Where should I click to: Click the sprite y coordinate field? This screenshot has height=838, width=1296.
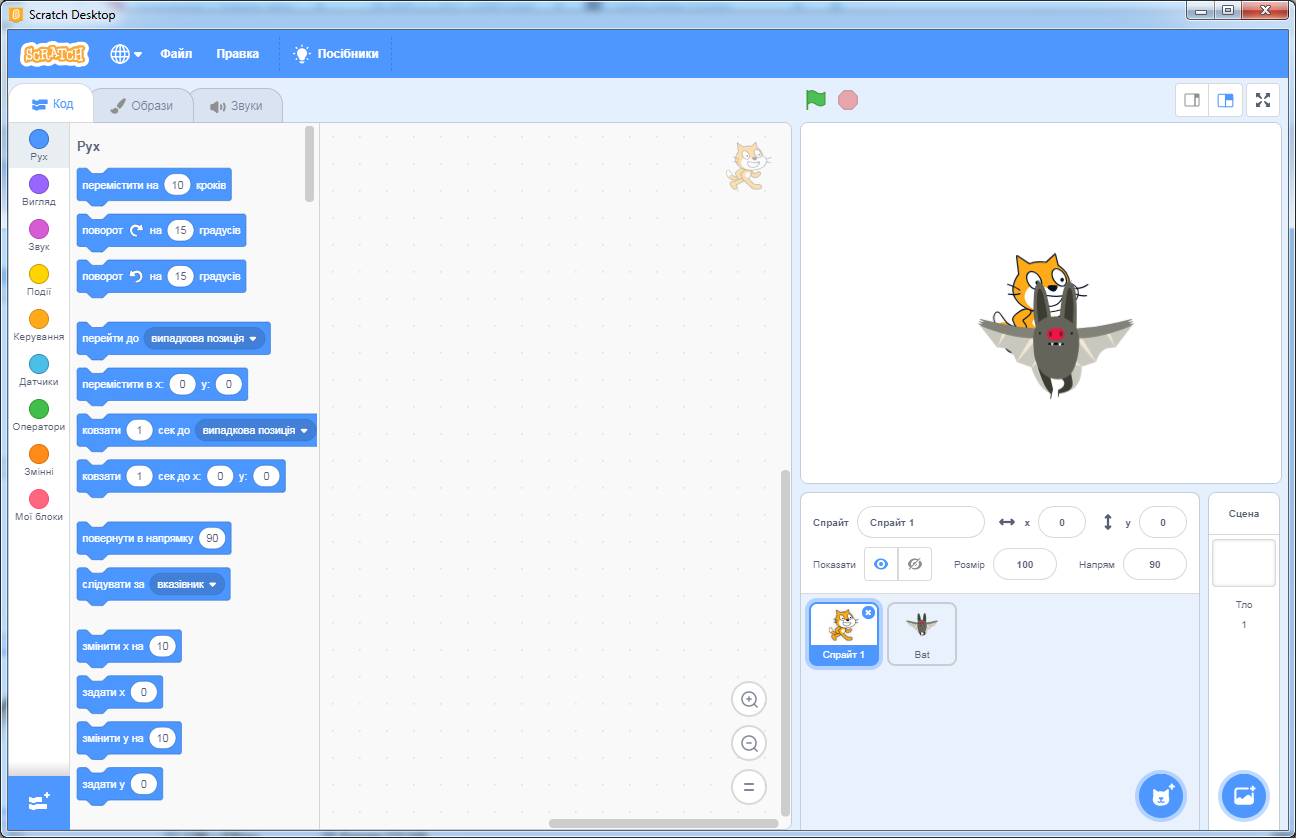1162,522
